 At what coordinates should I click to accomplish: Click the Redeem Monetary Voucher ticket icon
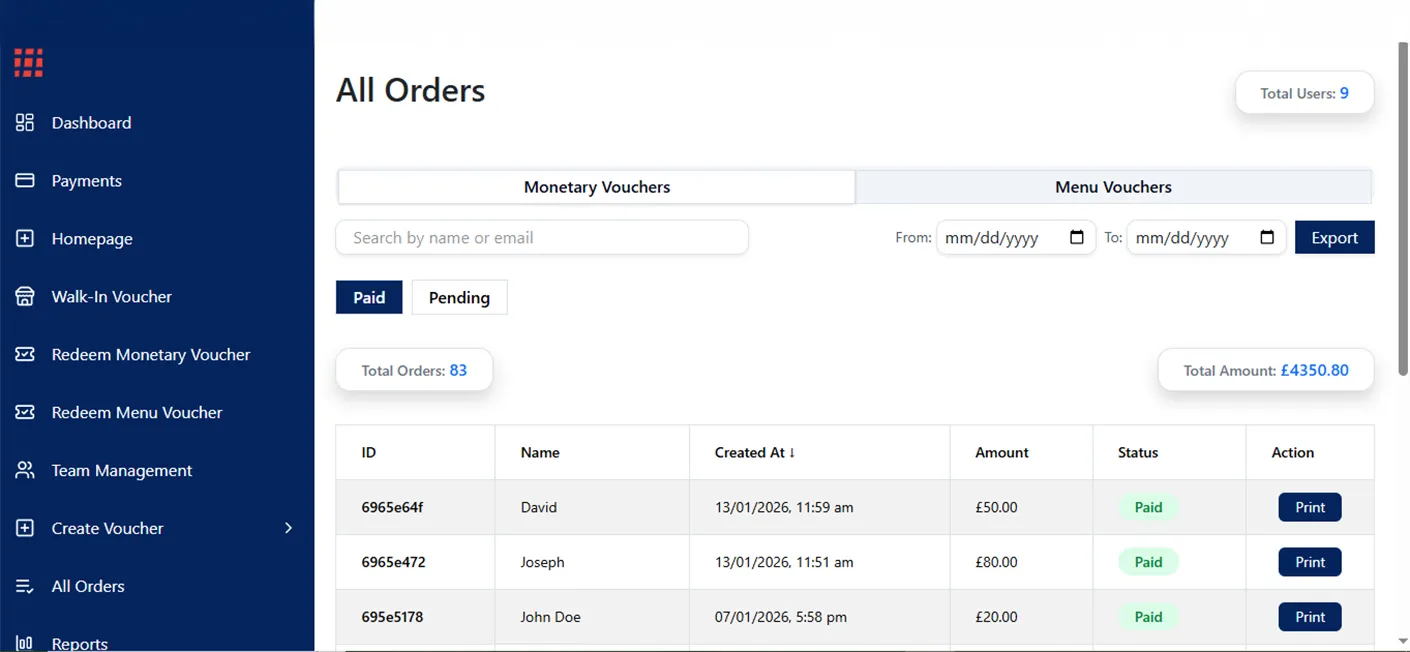pos(25,355)
